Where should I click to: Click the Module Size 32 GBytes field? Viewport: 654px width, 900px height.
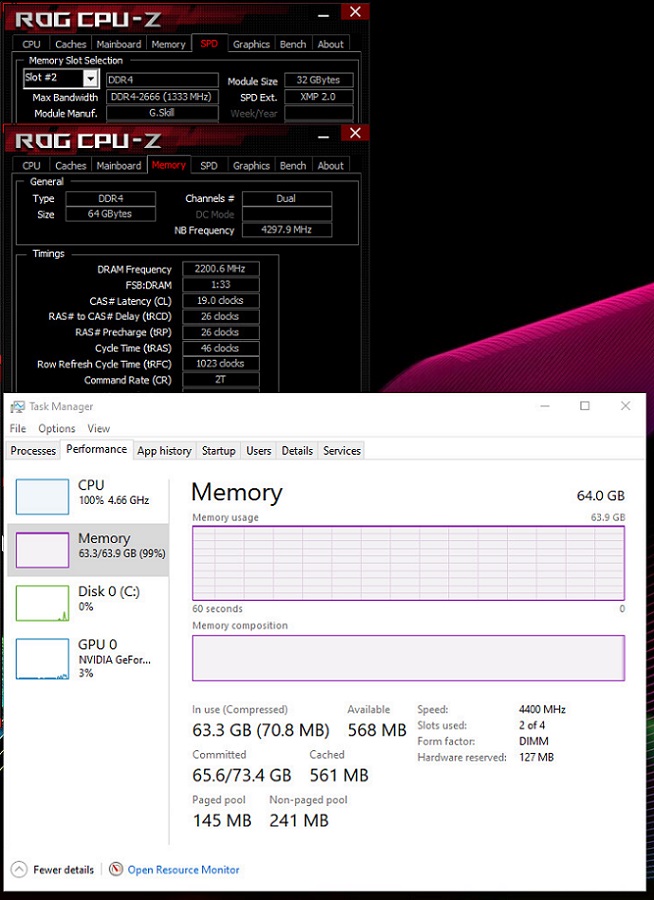pos(318,80)
